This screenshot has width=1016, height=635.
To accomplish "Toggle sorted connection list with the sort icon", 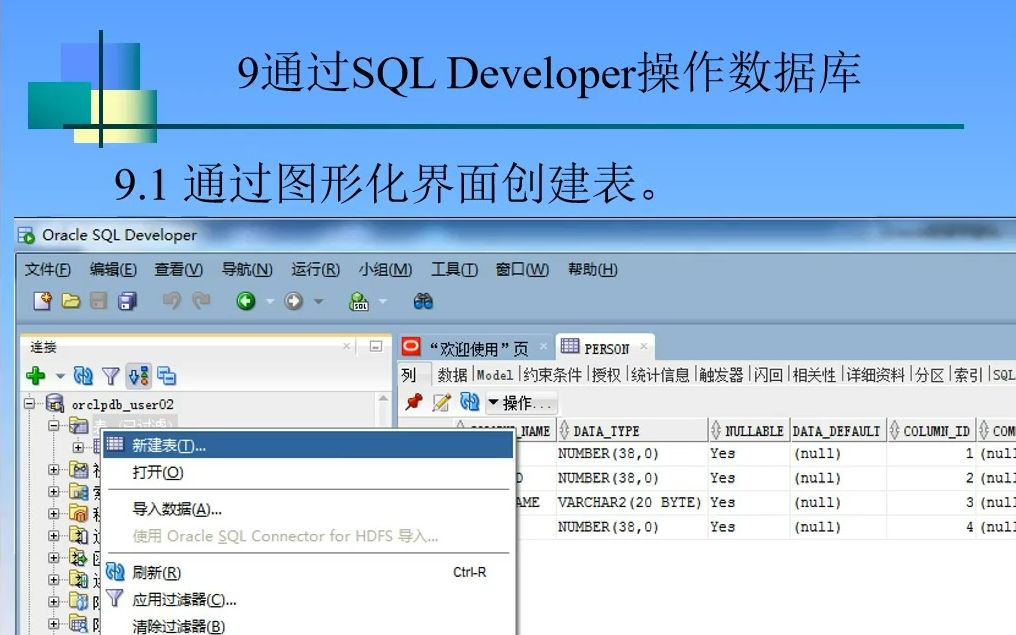I will (141, 375).
